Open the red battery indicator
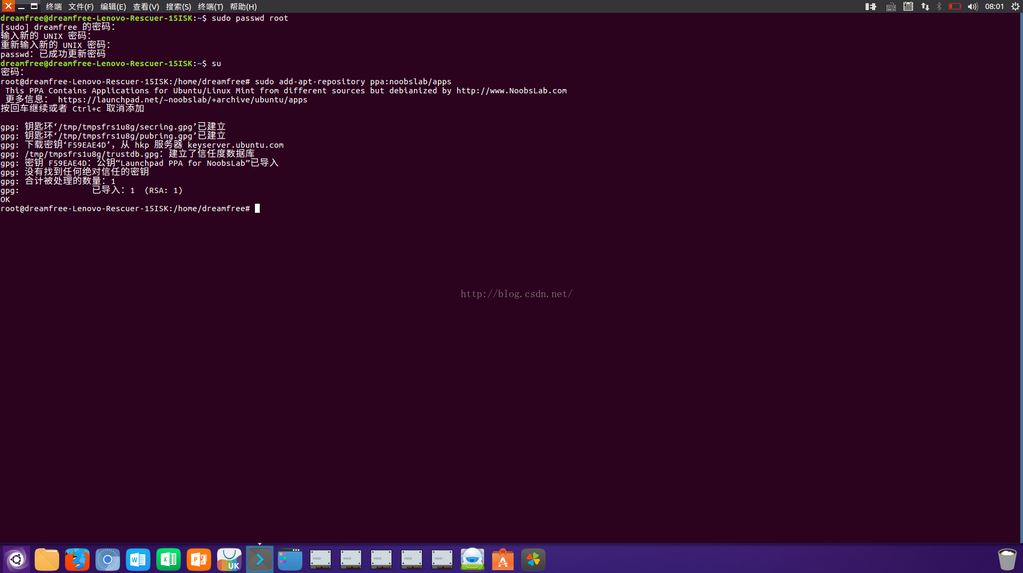The height and width of the screenshot is (573, 1023). point(954,7)
